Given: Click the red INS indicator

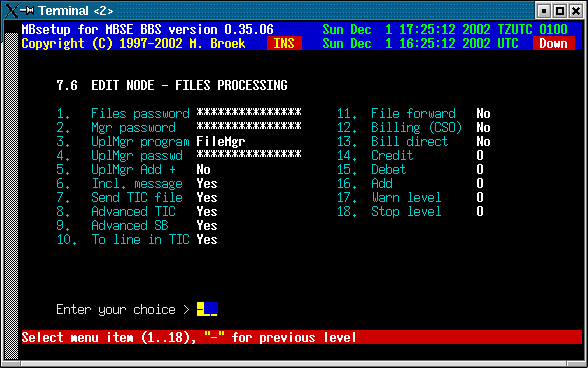Looking at the screenshot, I should click(x=284, y=43).
